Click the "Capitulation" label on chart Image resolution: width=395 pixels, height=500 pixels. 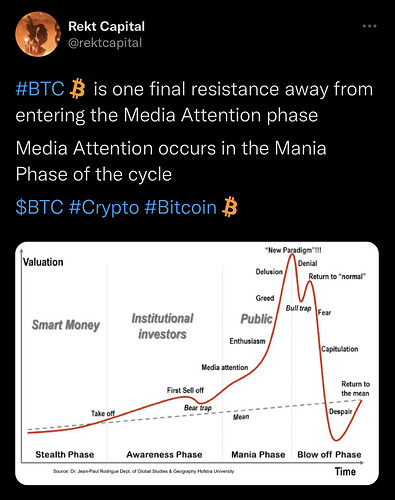point(340,349)
